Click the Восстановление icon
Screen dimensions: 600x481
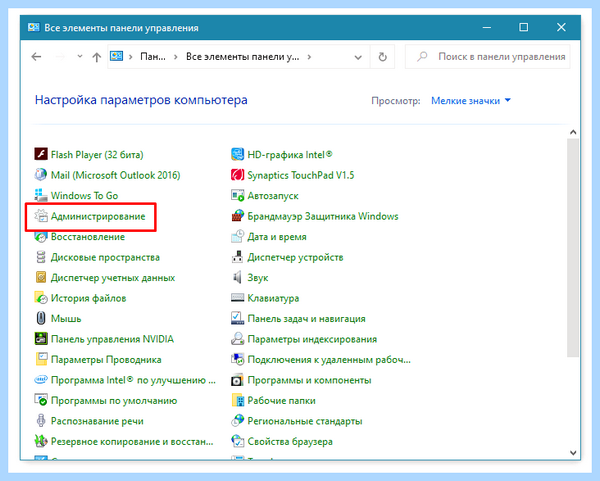(41, 236)
